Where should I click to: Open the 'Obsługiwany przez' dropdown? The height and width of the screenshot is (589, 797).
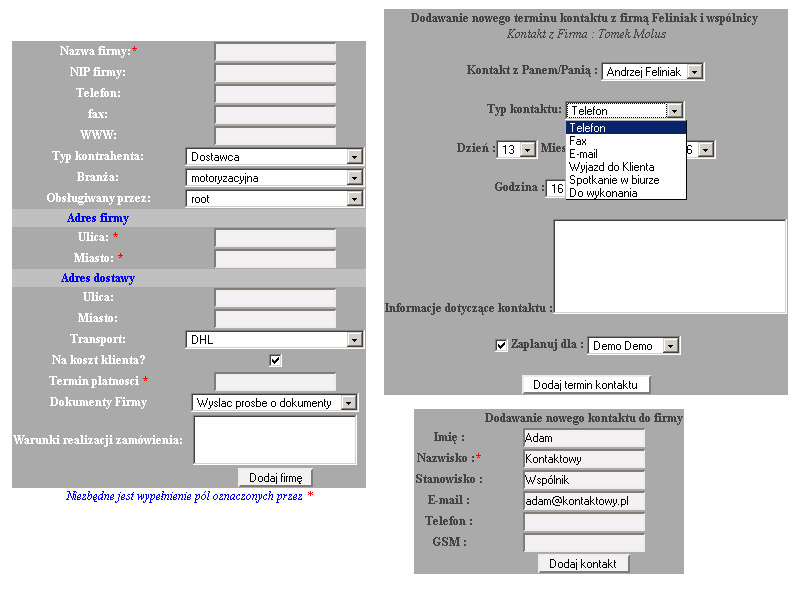click(354, 199)
